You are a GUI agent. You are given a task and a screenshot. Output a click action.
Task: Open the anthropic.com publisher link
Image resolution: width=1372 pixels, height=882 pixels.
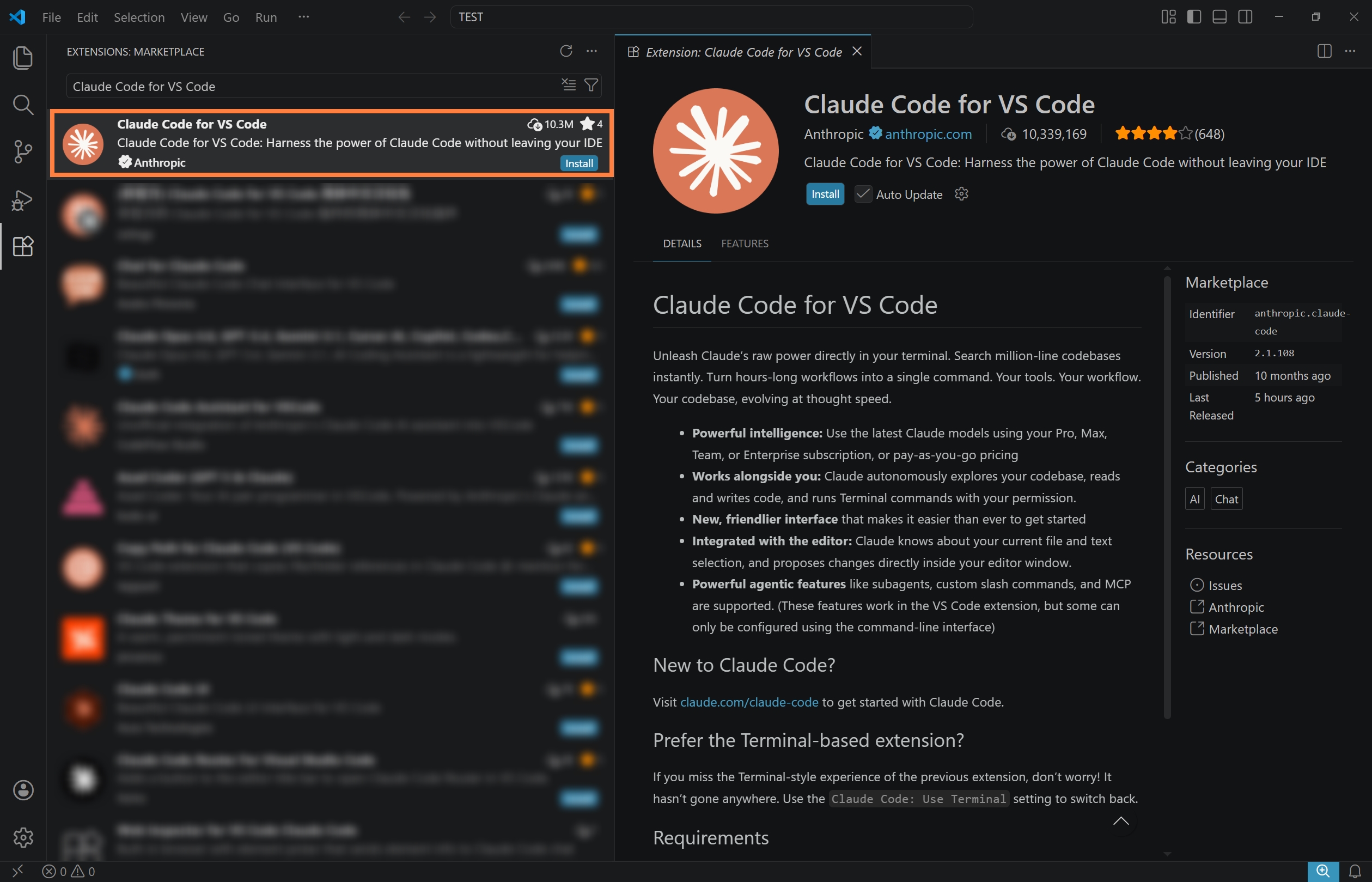[928, 134]
